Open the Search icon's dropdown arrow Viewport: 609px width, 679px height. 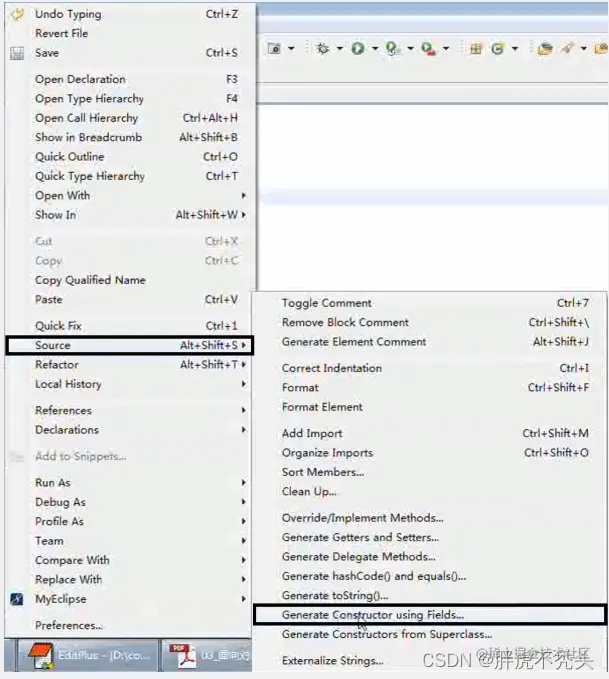point(584,48)
